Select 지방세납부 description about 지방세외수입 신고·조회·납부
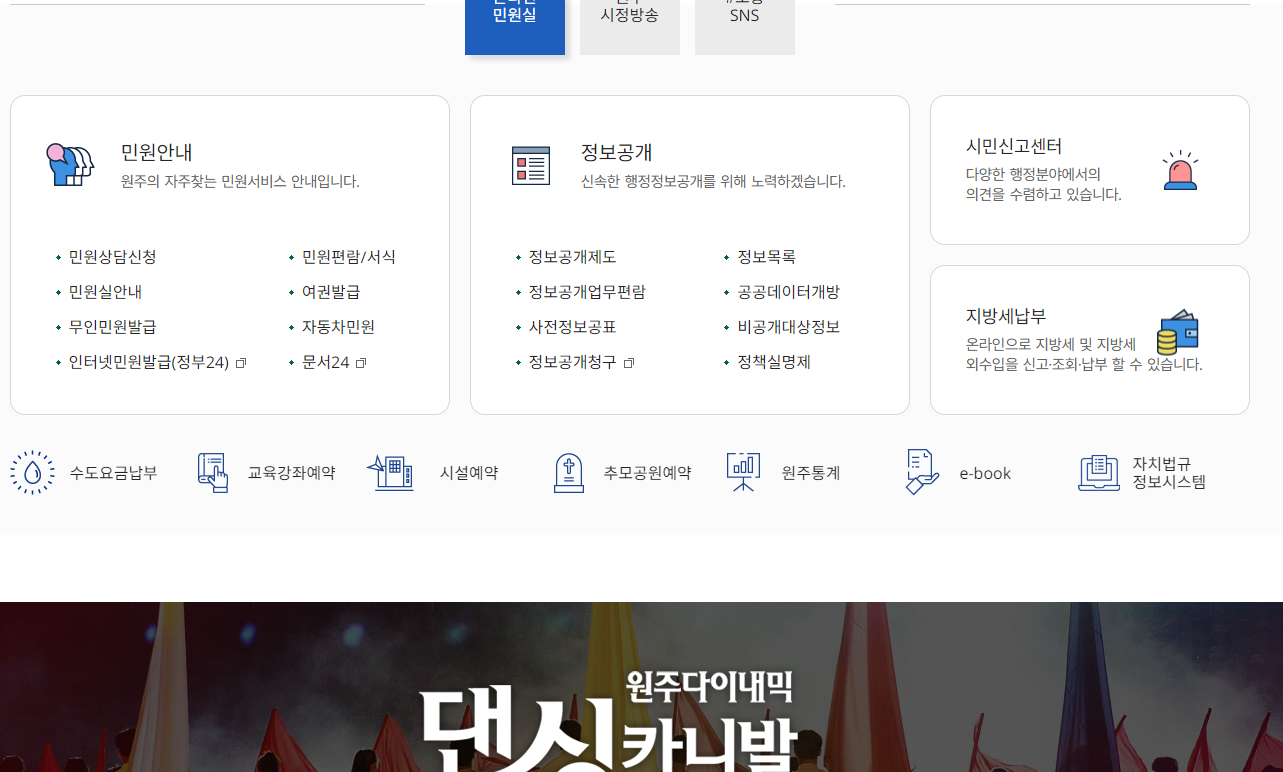The image size is (1283, 772). click(1084, 355)
